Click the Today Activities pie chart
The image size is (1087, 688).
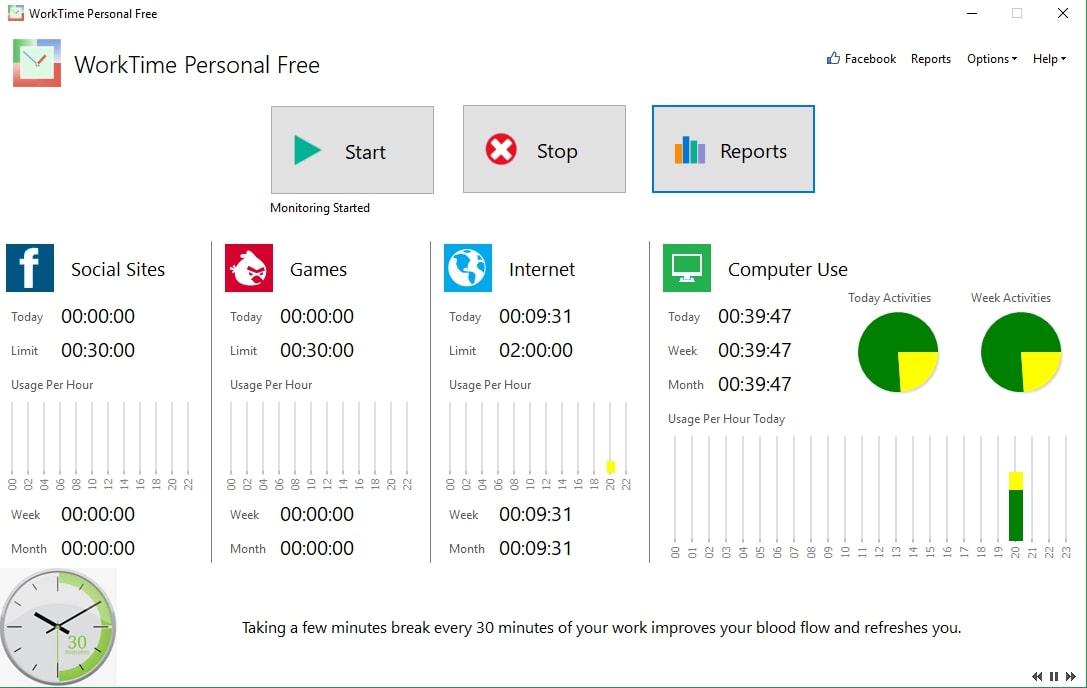pos(897,352)
